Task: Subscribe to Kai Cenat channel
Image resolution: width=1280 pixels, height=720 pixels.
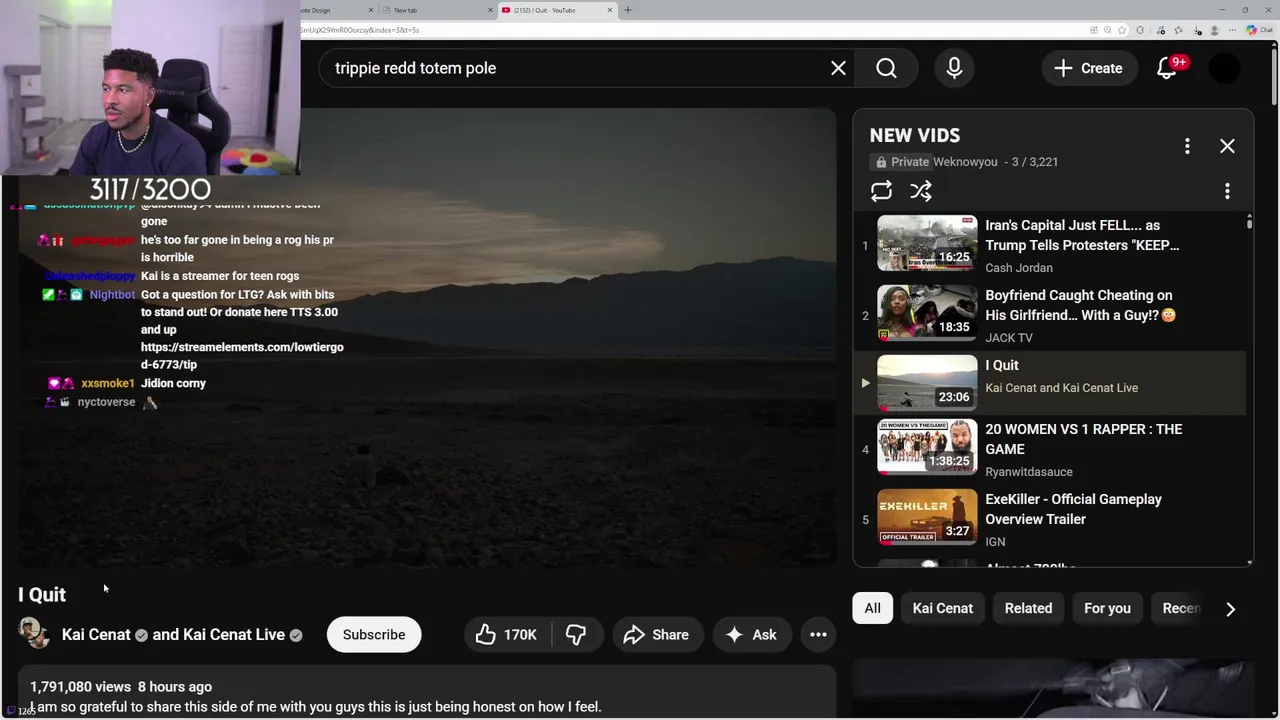Action: coord(374,635)
